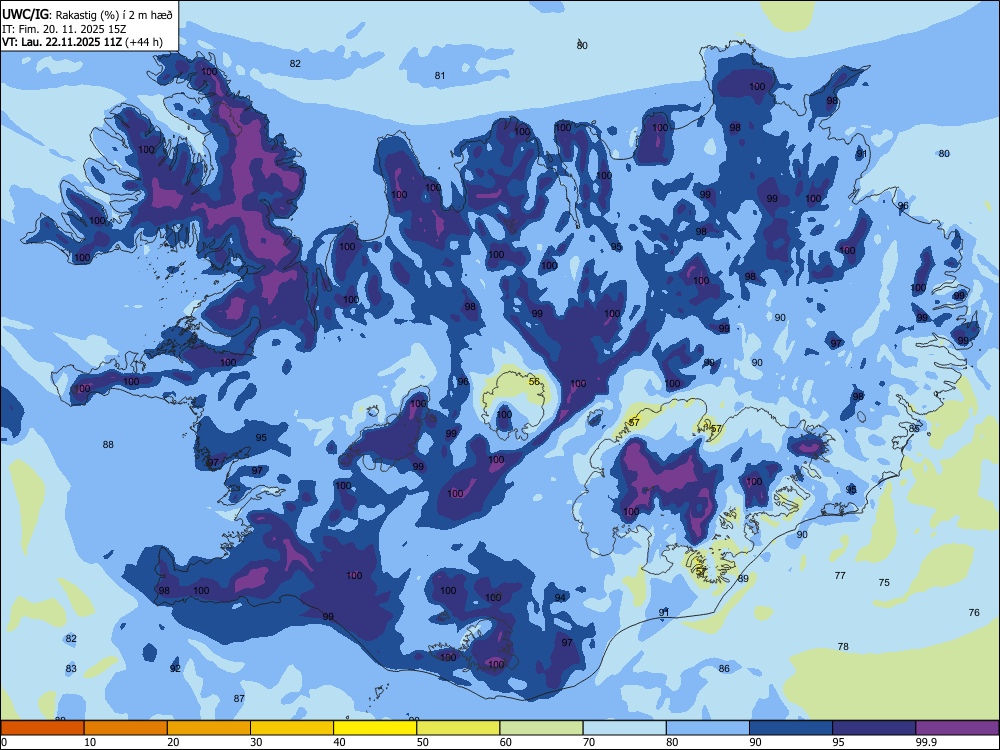This screenshot has height=750, width=1000.
Task: Click the map value '77' off the southeast coast
Action: pos(841,575)
